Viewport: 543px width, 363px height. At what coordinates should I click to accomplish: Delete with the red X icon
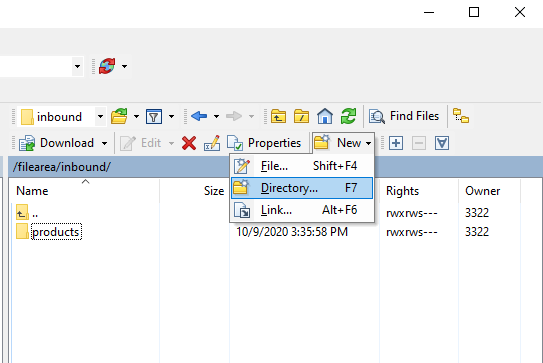click(189, 143)
